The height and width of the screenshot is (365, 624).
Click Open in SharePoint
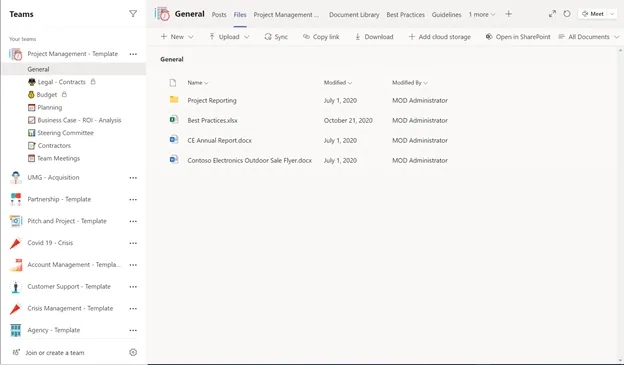point(518,37)
